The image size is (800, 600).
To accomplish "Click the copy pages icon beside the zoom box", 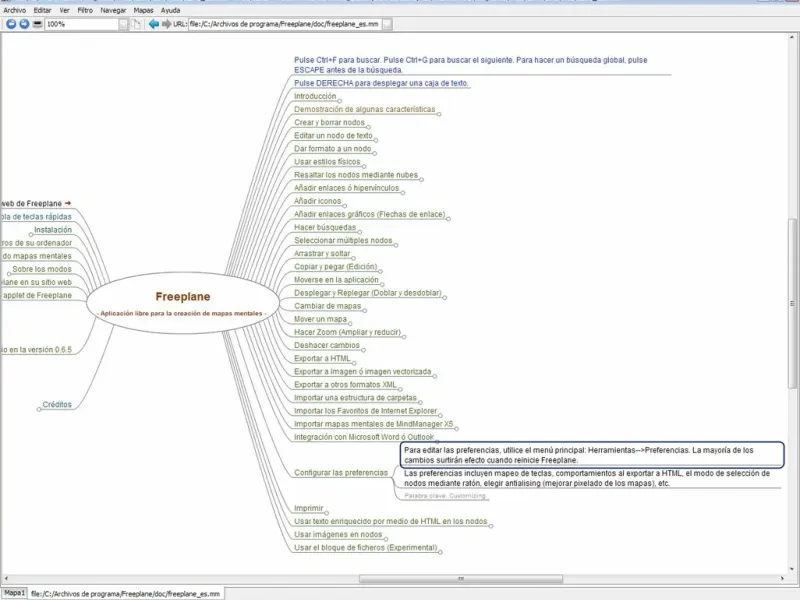I will pyautogui.click(x=136, y=24).
